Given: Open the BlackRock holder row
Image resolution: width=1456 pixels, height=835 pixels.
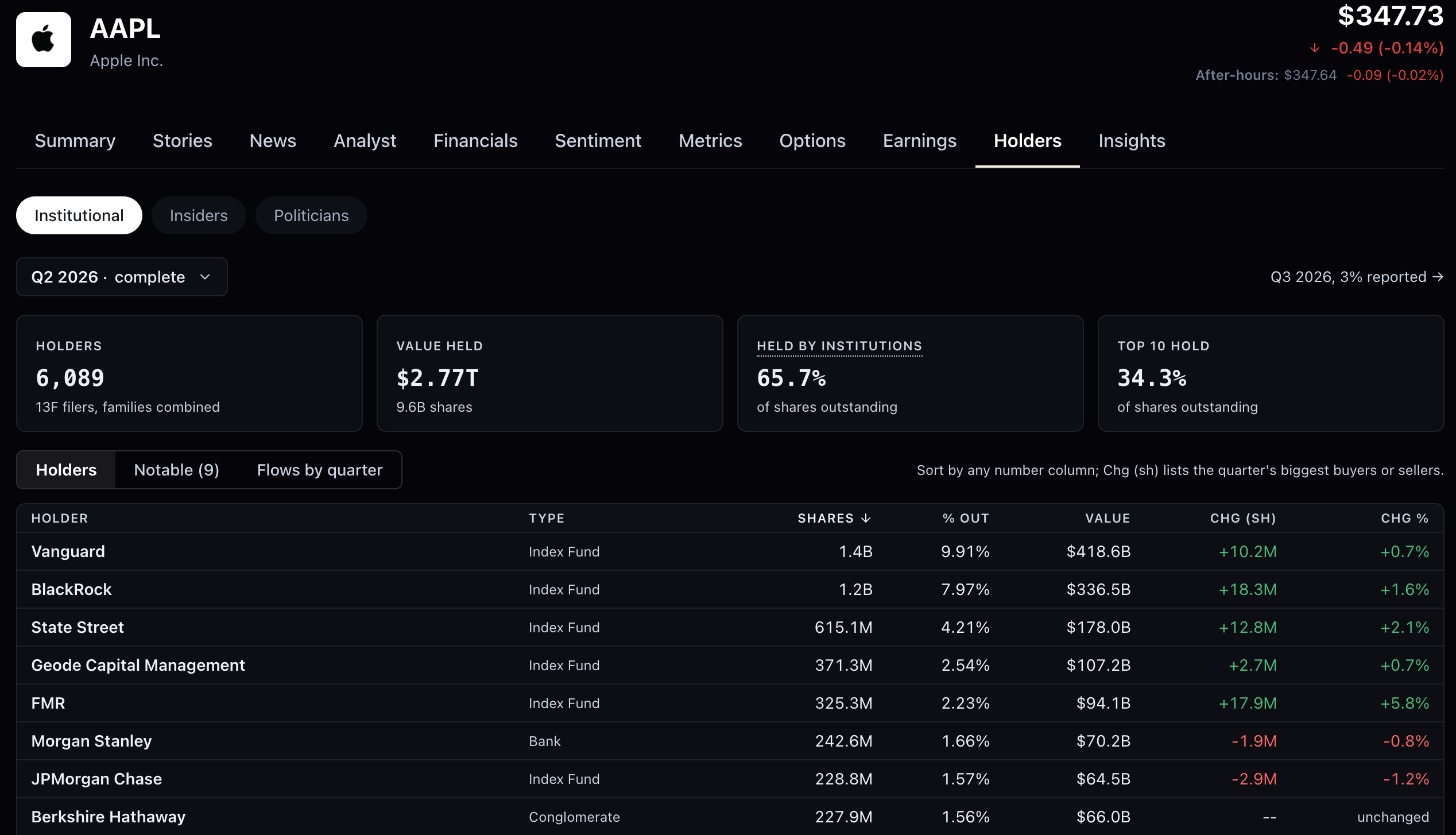Looking at the screenshot, I should point(730,589).
